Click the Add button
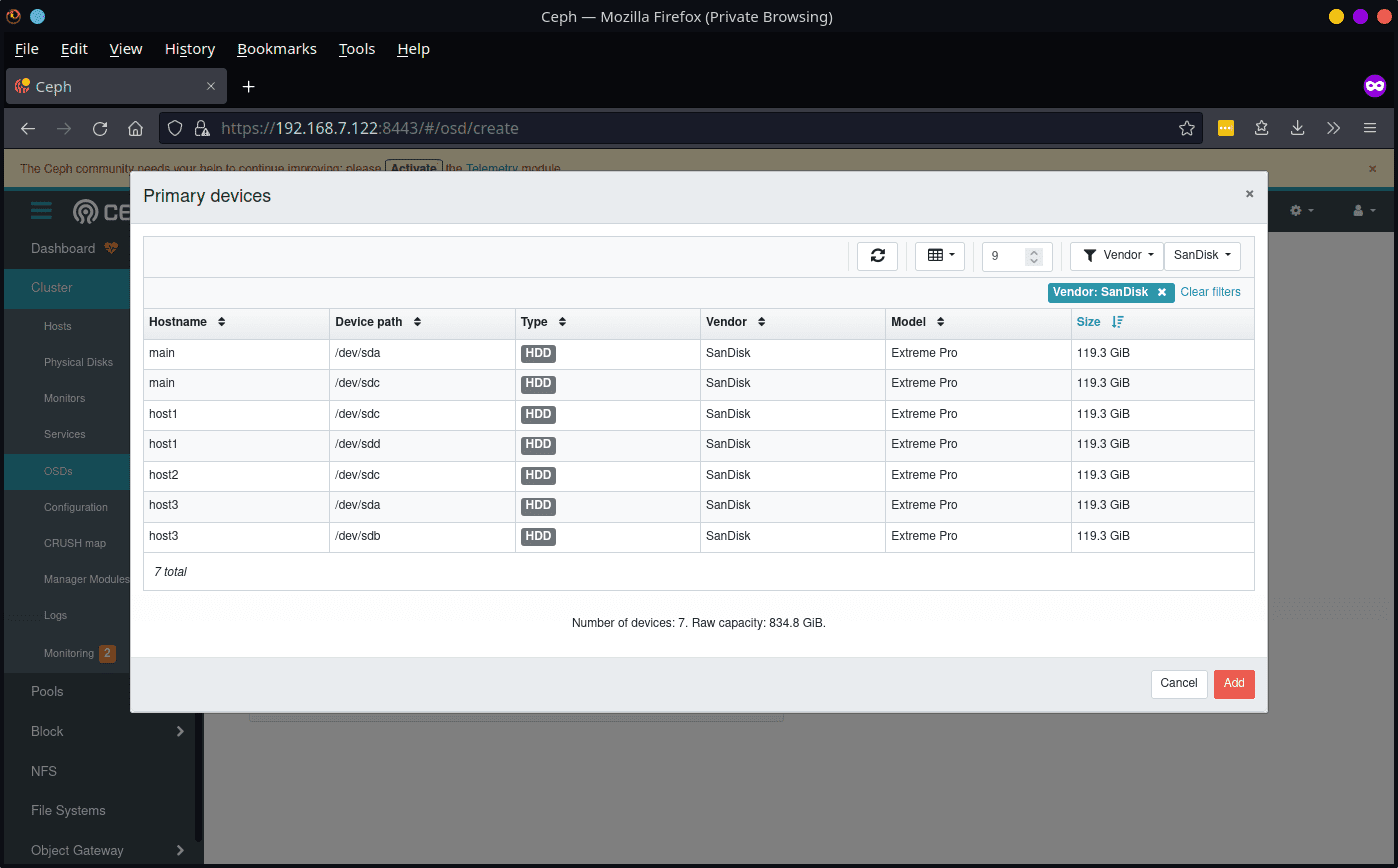The width and height of the screenshot is (1398, 868). [x=1234, y=684]
